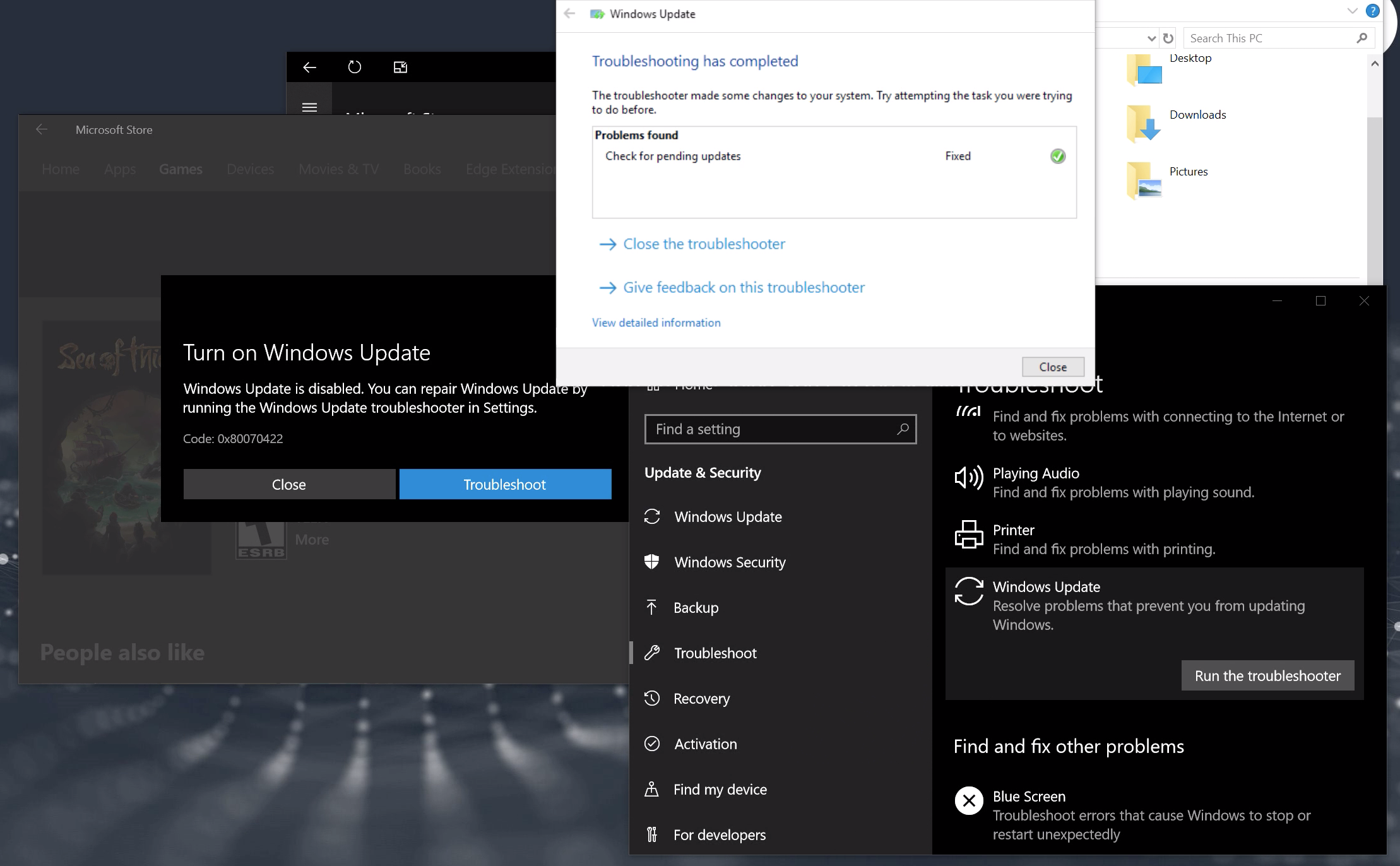
Task: Click the Find my device person icon
Action: 652,789
